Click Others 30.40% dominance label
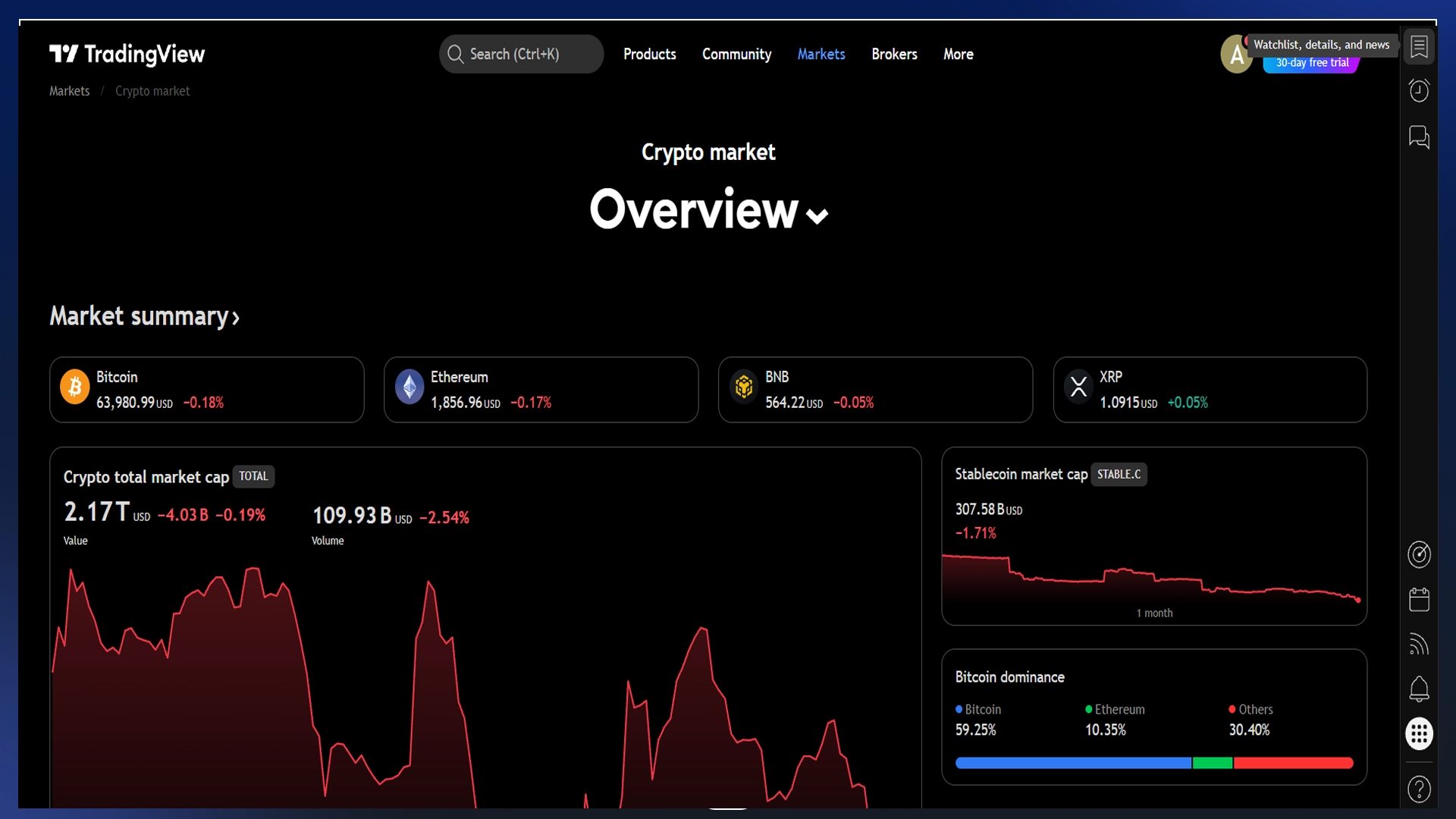Image resolution: width=1456 pixels, height=819 pixels. tap(1250, 720)
